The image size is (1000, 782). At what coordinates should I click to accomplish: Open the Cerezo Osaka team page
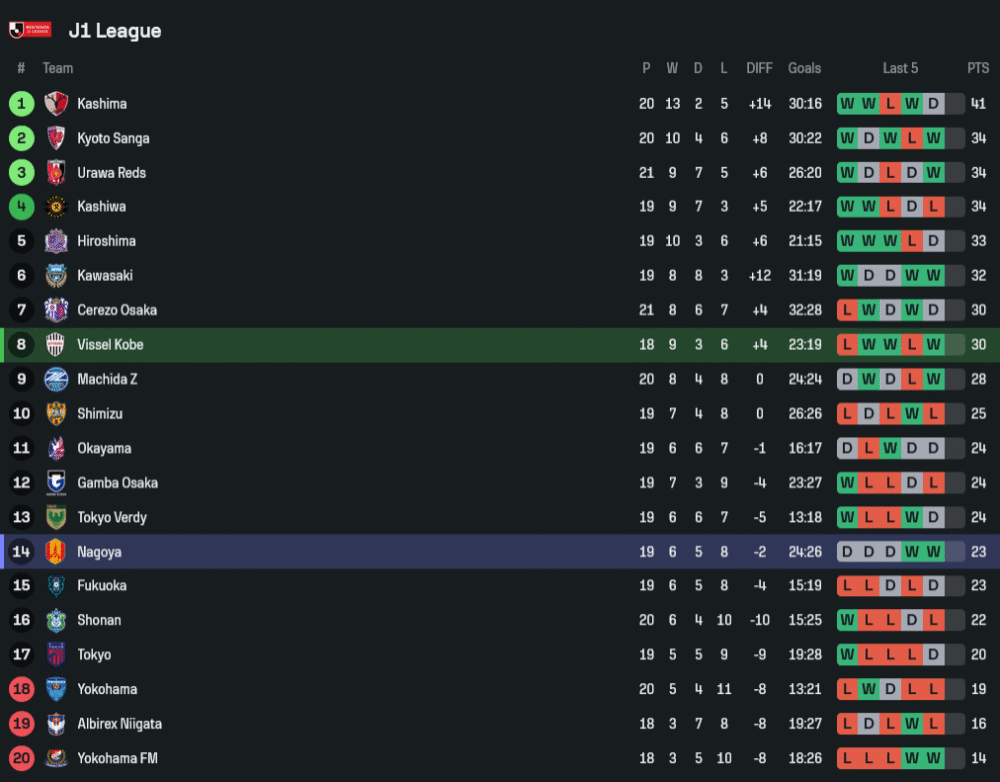coord(117,310)
